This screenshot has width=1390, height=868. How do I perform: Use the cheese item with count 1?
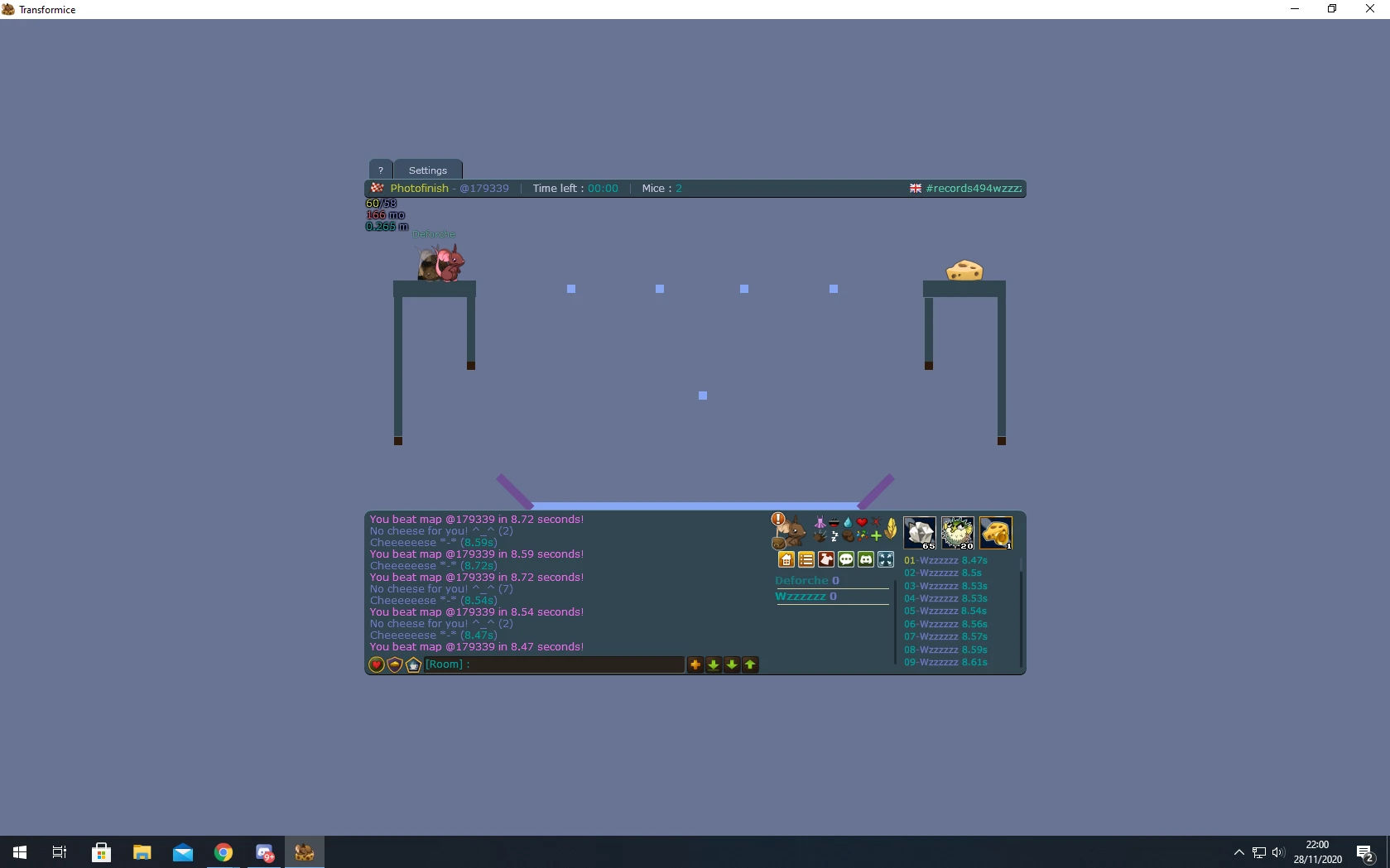click(x=995, y=533)
